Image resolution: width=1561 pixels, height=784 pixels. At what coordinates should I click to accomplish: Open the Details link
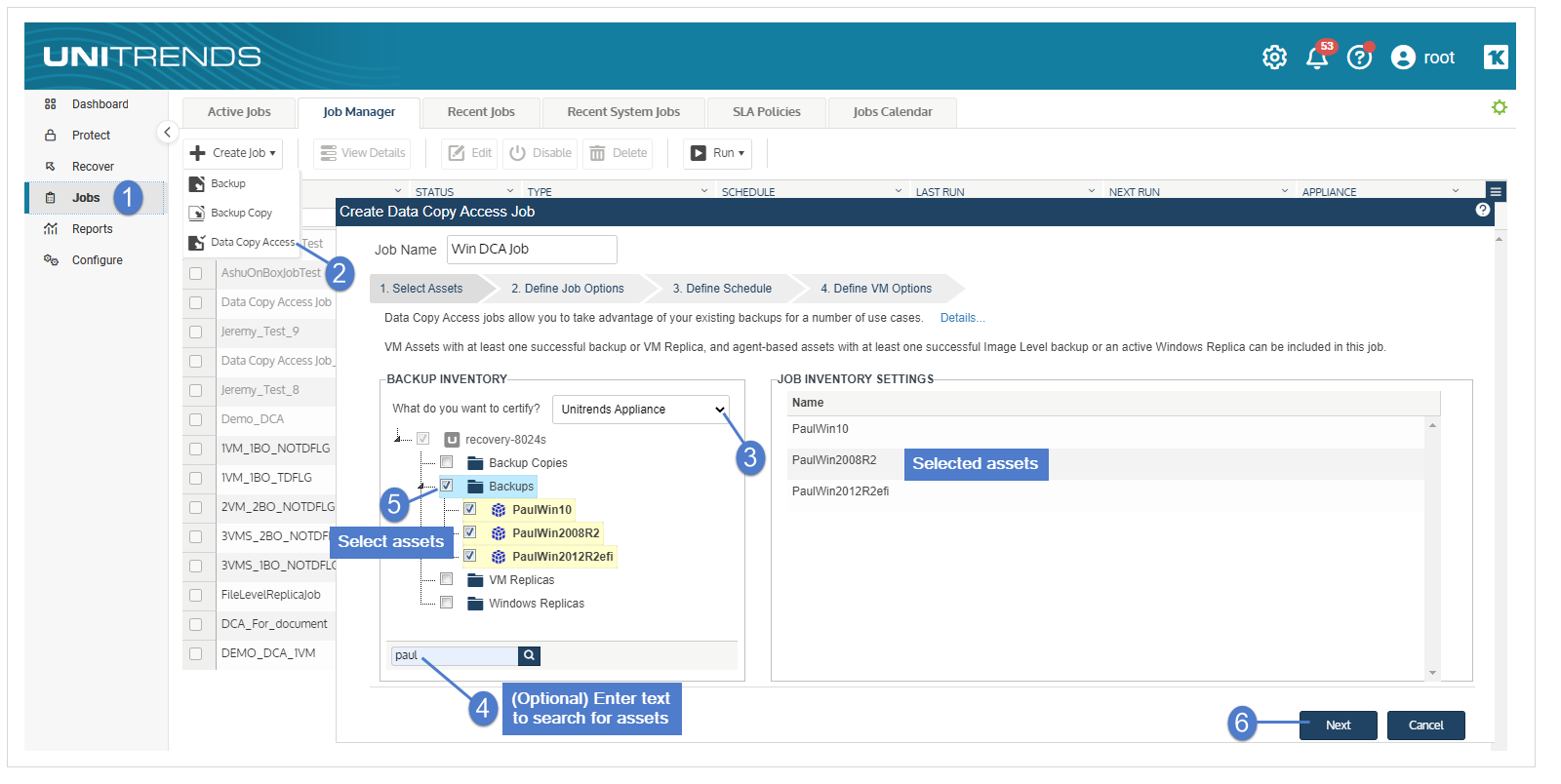(x=962, y=318)
